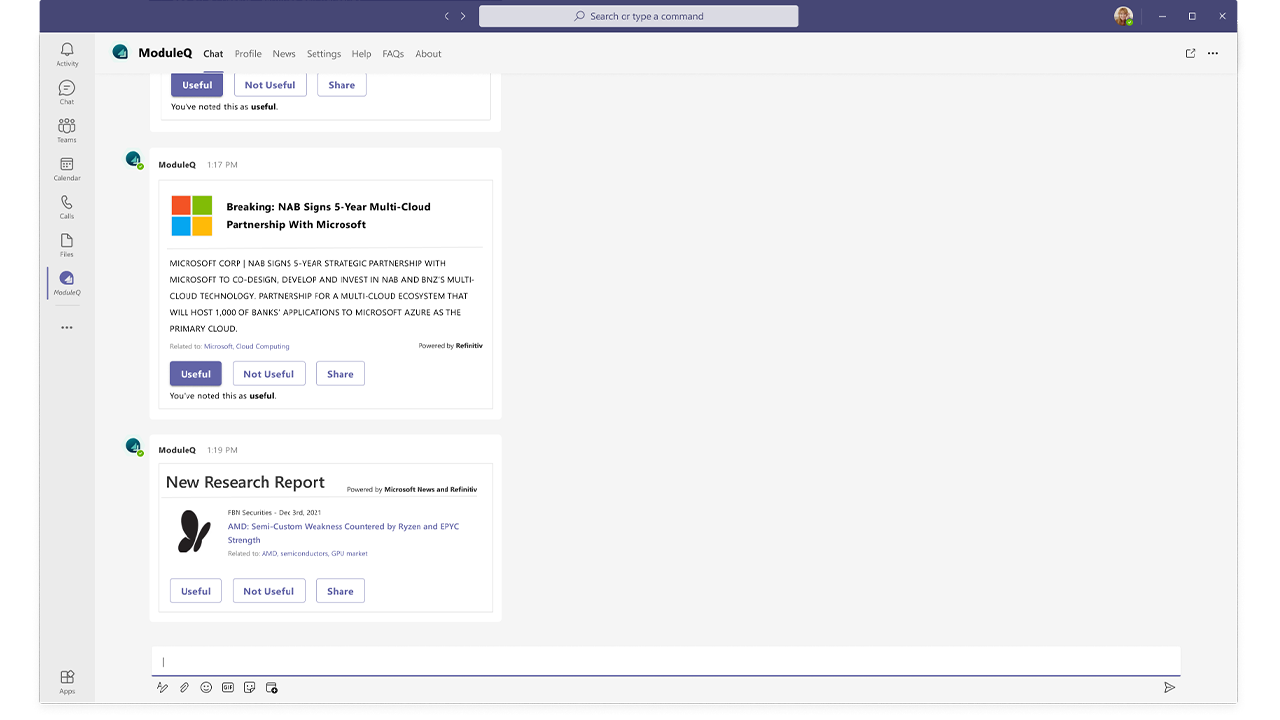Open the About tab
Screen dimensions: 1280x720
pyautogui.click(x=428, y=54)
